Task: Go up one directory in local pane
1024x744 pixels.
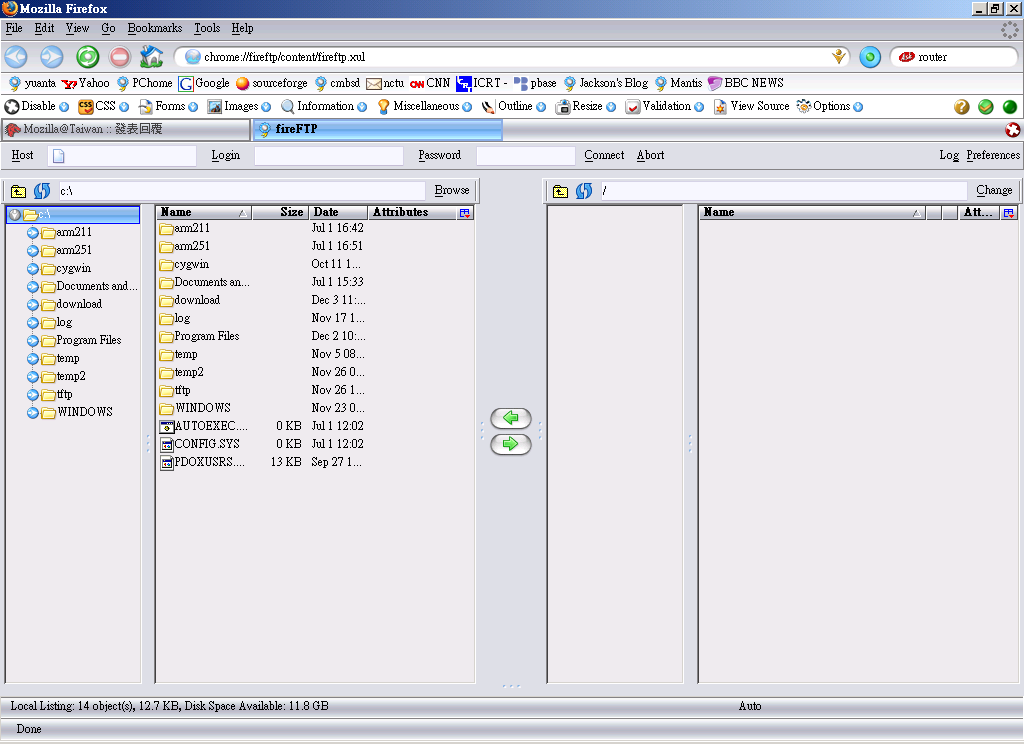Action: tap(18, 191)
